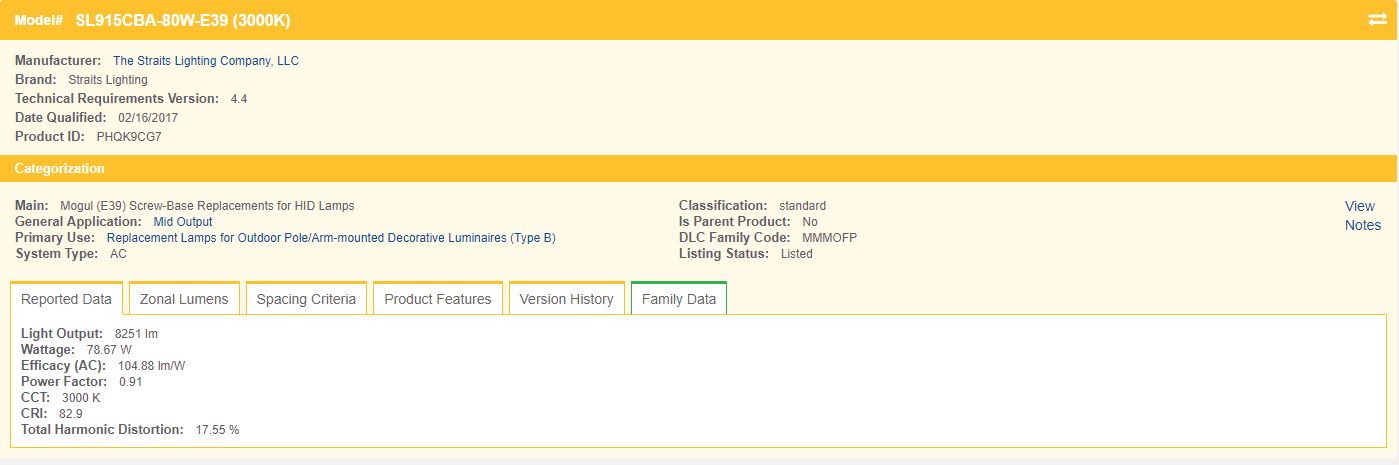
Task: Click the Listing Status value Listed
Action: (x=797, y=254)
